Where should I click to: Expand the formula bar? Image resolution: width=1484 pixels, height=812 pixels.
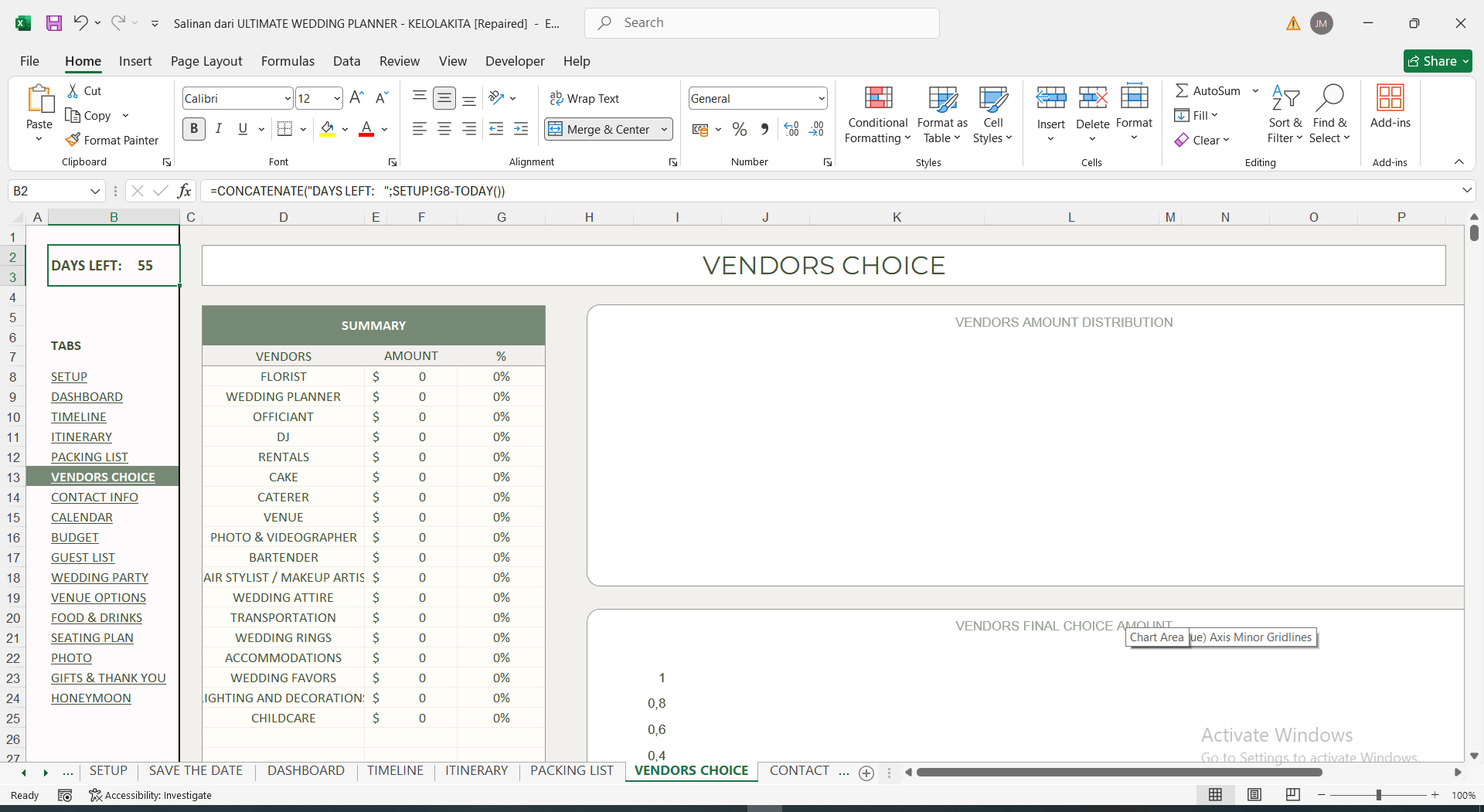[x=1466, y=190]
